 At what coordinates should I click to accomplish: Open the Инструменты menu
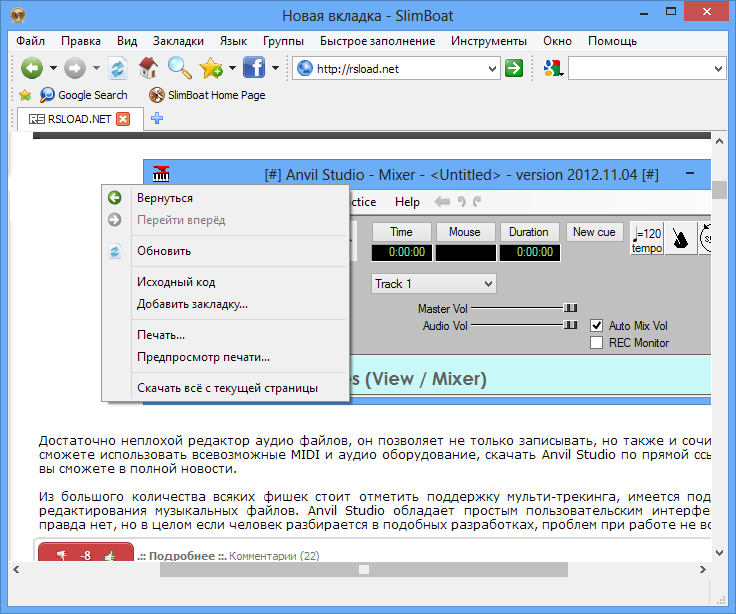[x=489, y=41]
